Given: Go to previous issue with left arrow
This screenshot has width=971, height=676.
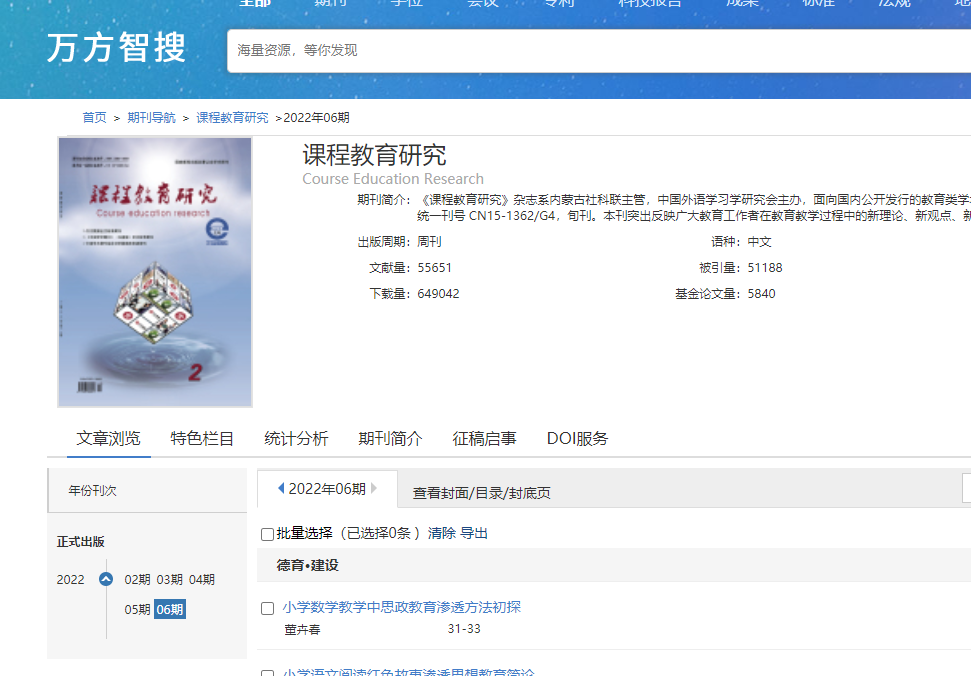Looking at the screenshot, I should coord(281,489).
